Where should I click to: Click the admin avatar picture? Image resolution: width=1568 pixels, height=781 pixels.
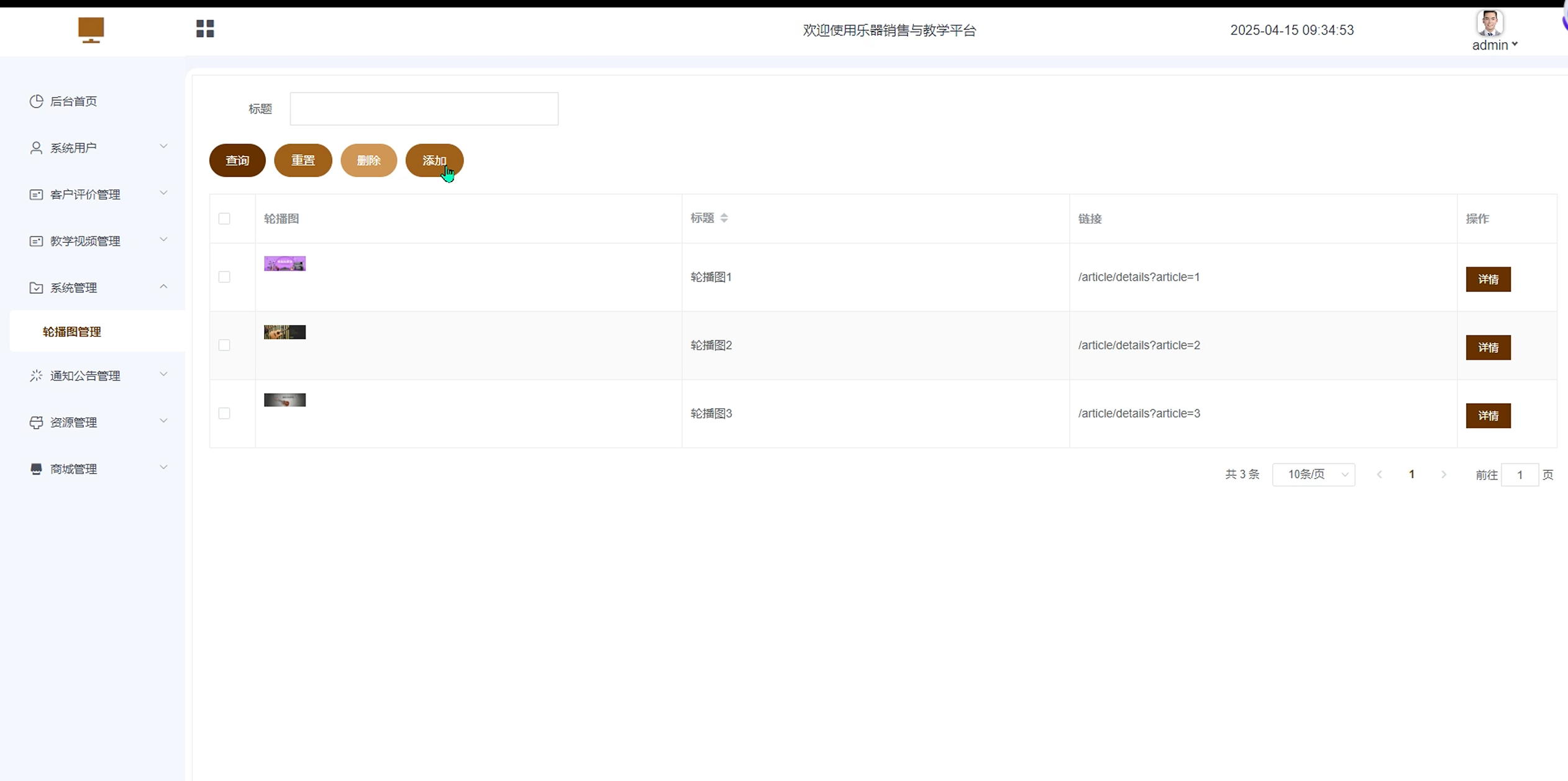tap(1489, 24)
